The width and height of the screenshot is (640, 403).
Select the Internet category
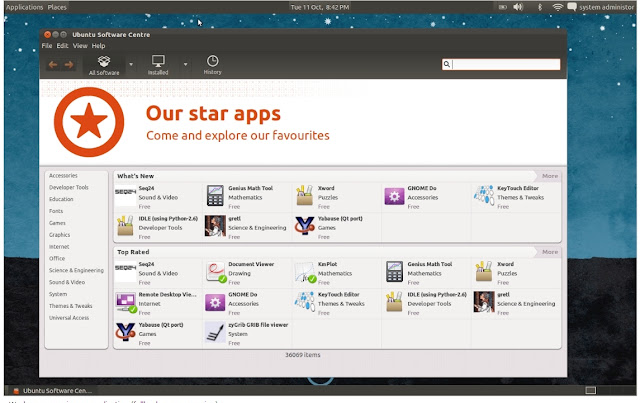pyautogui.click(x=59, y=247)
